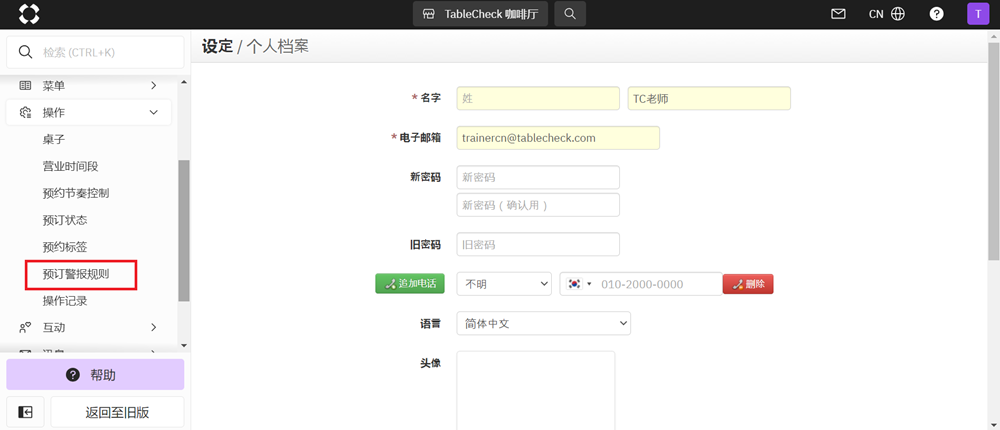Click the 设定 breadcrumb link
The width and height of the screenshot is (1000, 430).
(x=217, y=46)
